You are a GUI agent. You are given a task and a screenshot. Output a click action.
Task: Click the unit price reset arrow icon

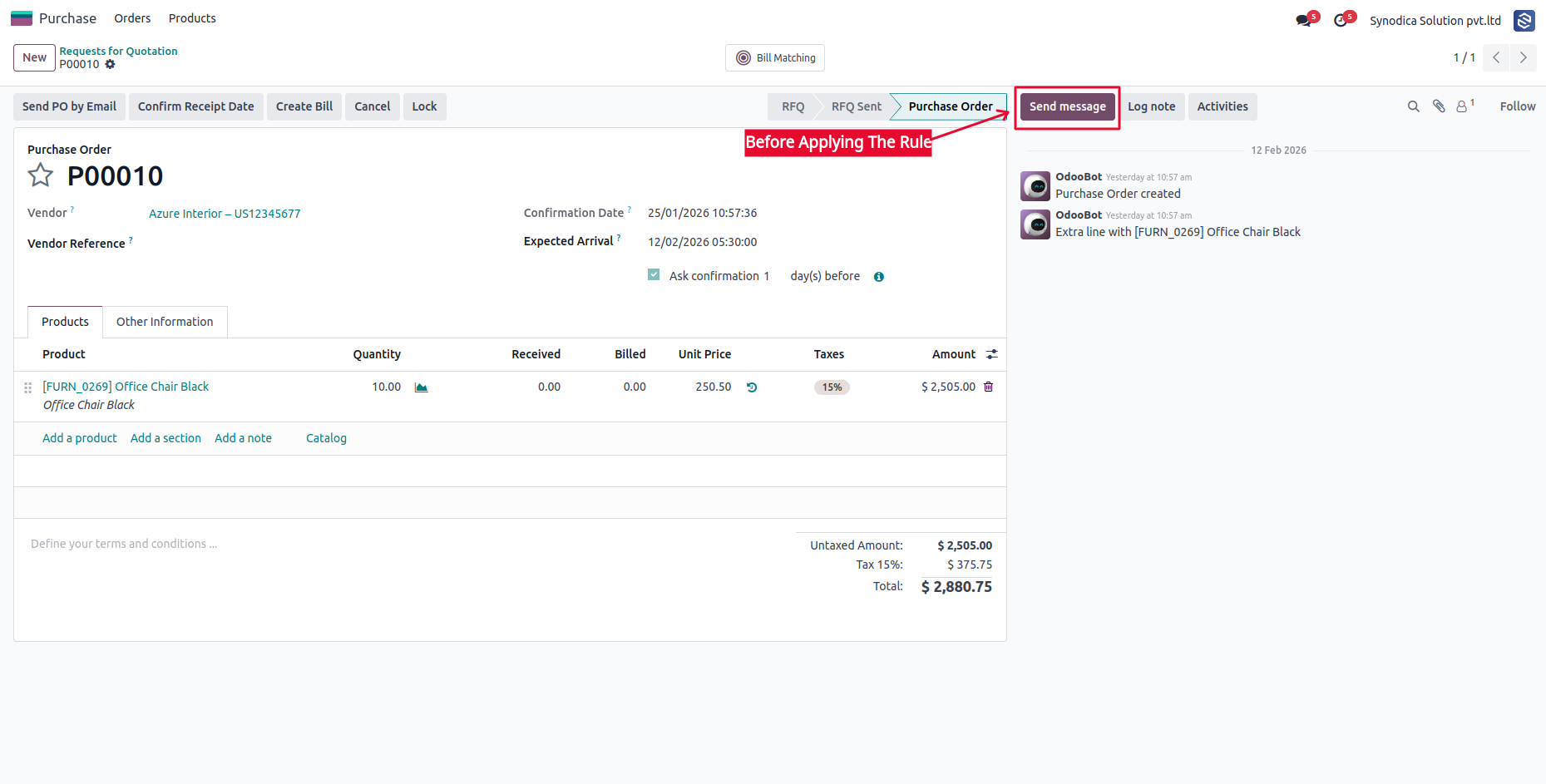click(x=752, y=387)
